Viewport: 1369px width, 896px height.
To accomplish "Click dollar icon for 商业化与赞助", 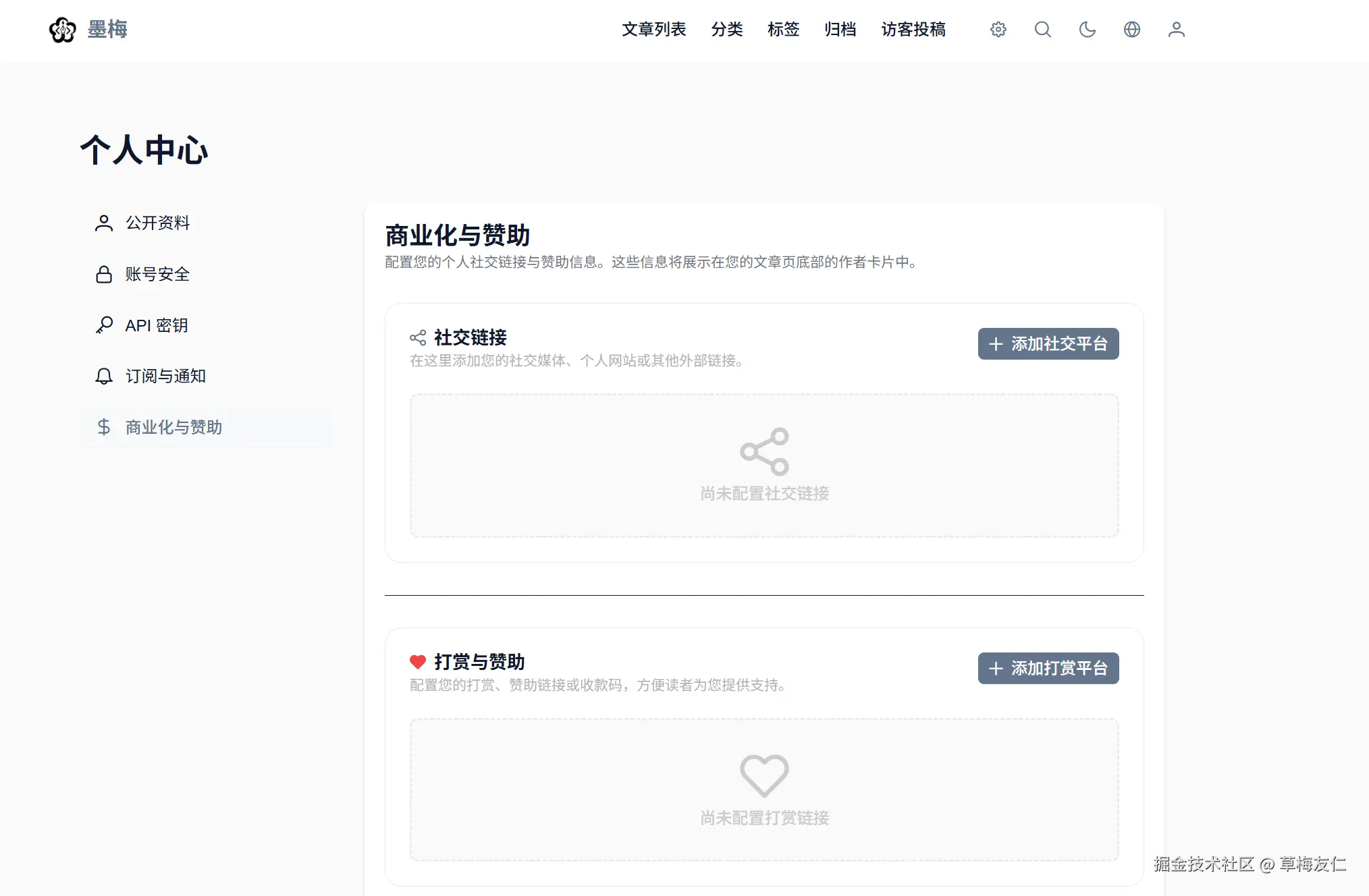I will 104,427.
